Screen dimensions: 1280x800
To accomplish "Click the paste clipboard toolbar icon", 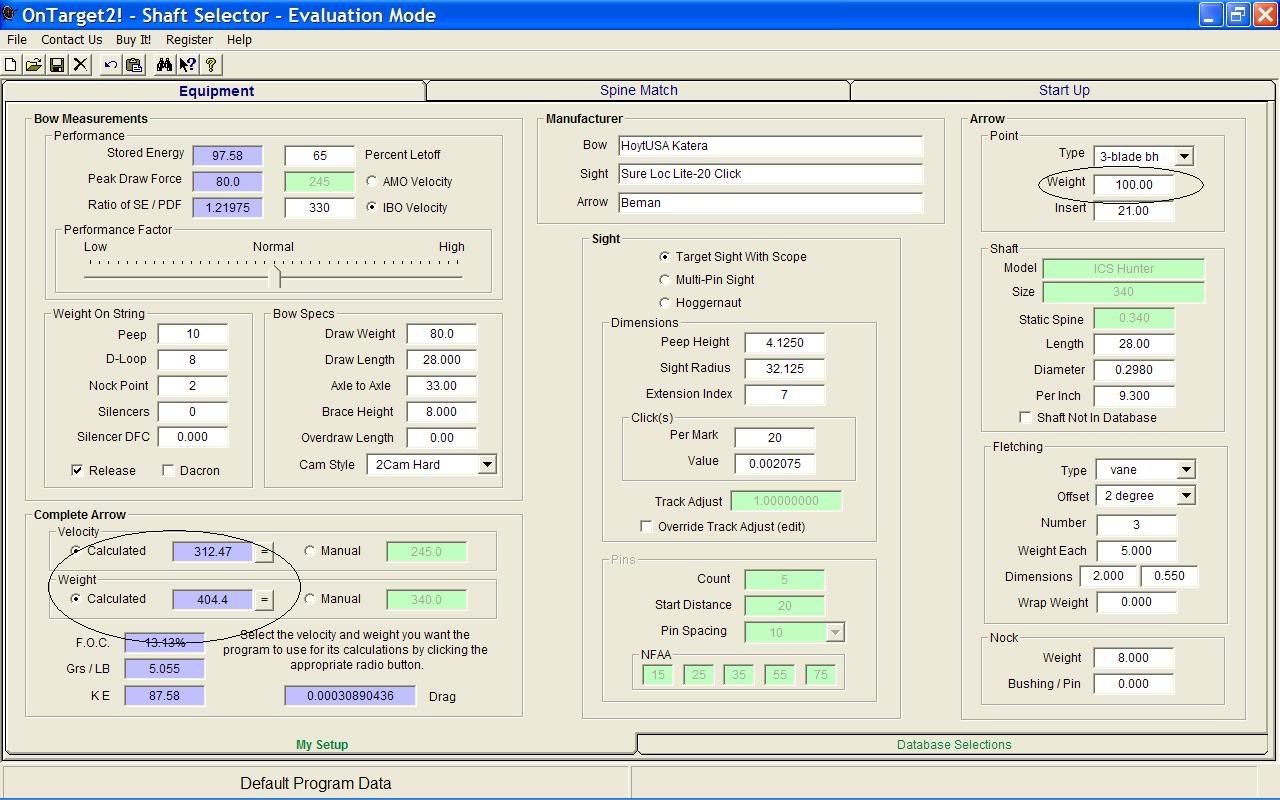I will (134, 65).
